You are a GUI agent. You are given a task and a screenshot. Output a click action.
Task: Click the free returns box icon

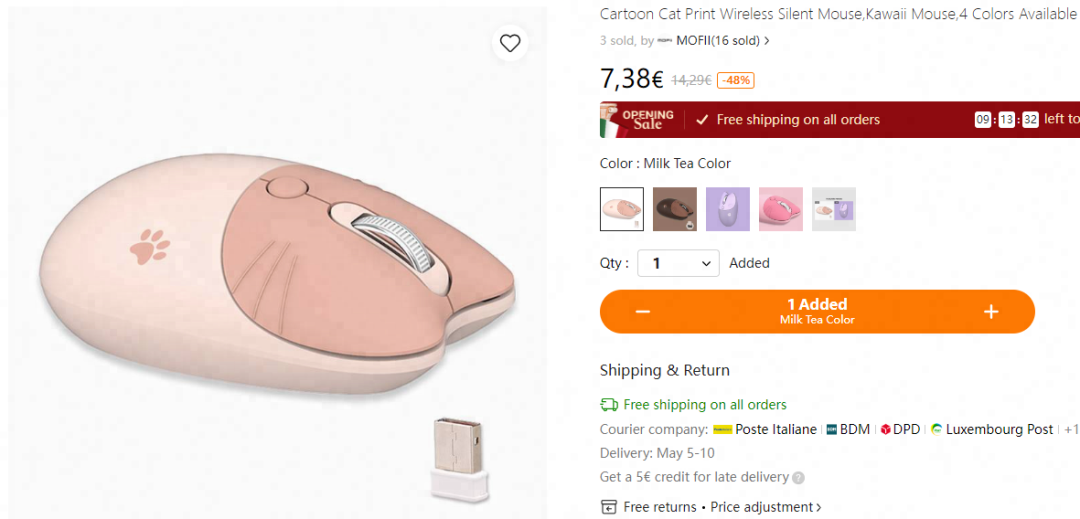(x=609, y=507)
